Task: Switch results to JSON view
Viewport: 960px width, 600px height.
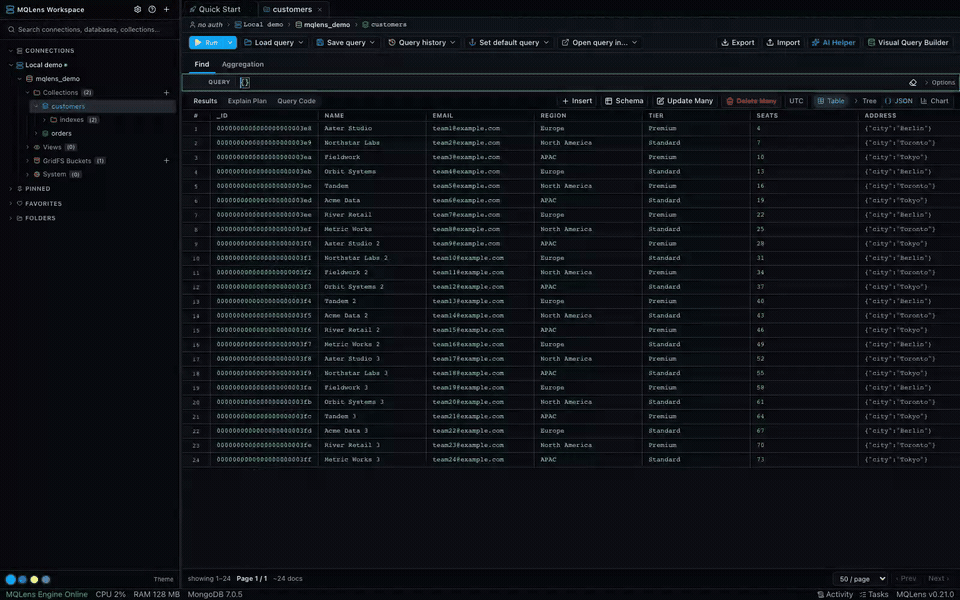Action: tap(899, 101)
